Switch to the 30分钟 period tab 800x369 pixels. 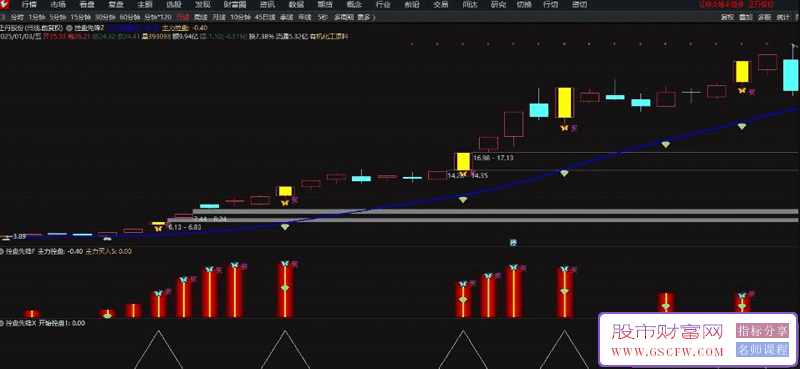tap(105, 17)
